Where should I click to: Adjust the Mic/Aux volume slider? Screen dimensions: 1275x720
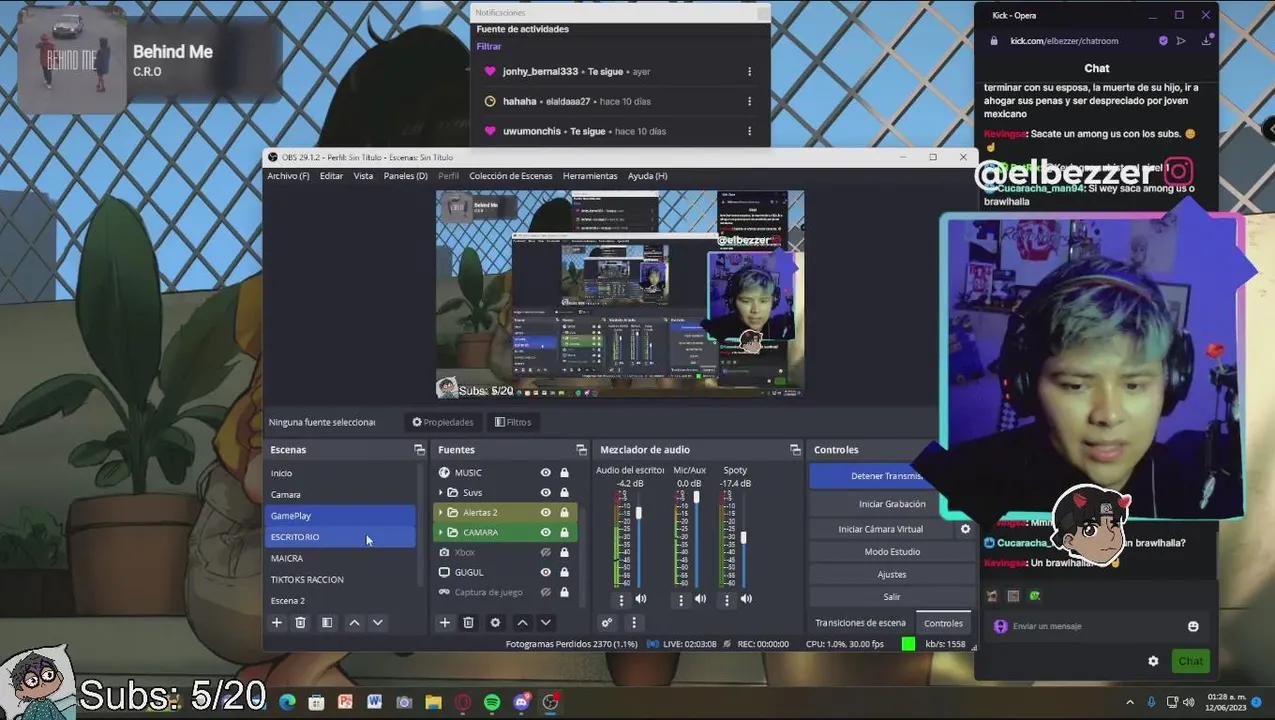(696, 495)
